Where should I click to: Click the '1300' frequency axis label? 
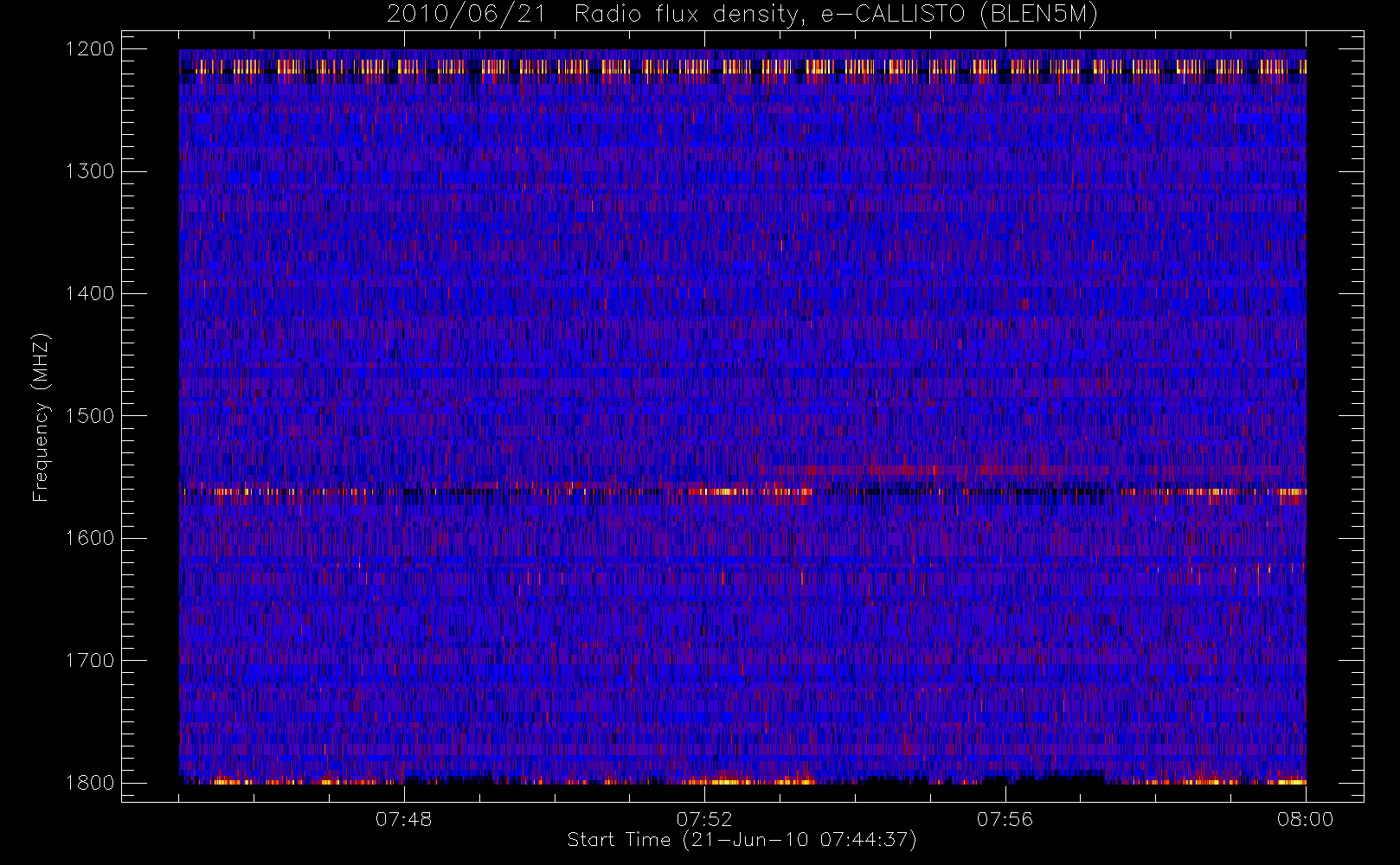90,171
